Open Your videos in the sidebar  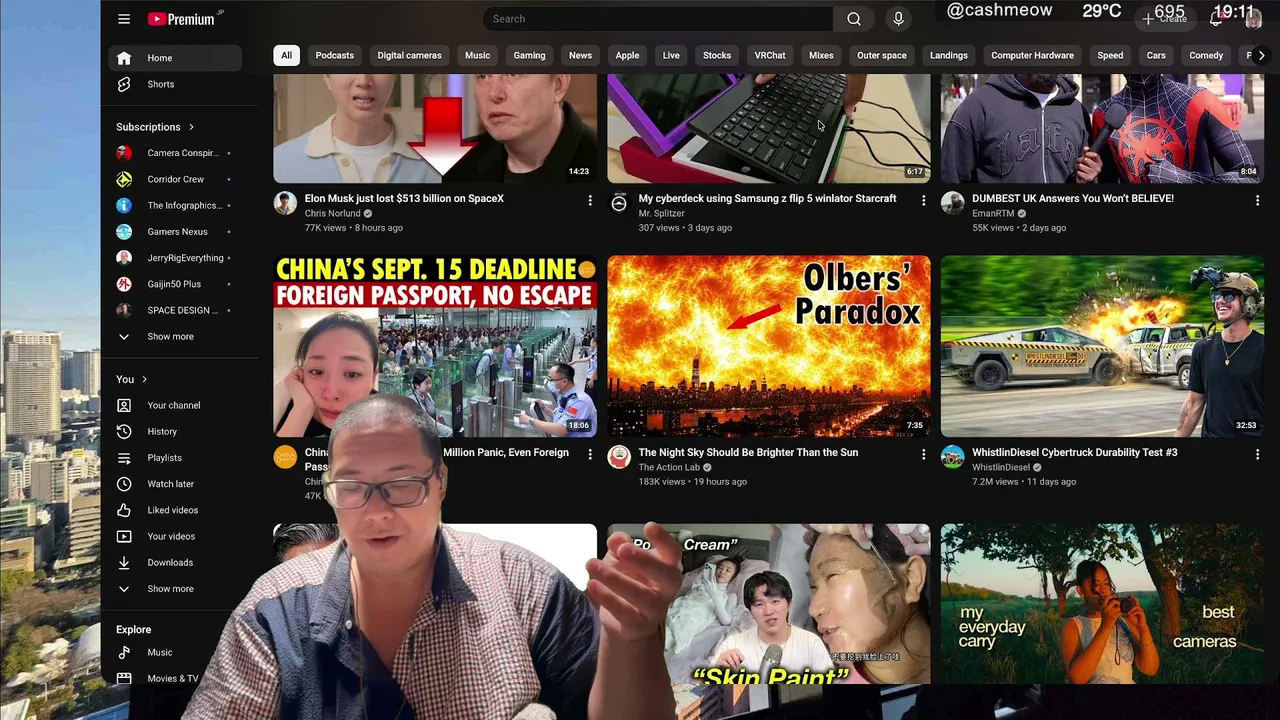pos(175,536)
